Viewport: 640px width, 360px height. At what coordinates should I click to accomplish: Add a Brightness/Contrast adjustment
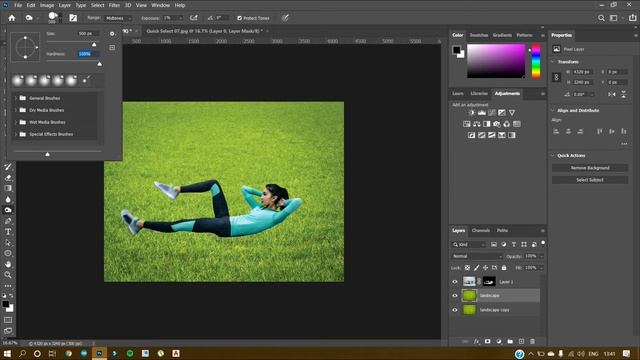pos(472,113)
